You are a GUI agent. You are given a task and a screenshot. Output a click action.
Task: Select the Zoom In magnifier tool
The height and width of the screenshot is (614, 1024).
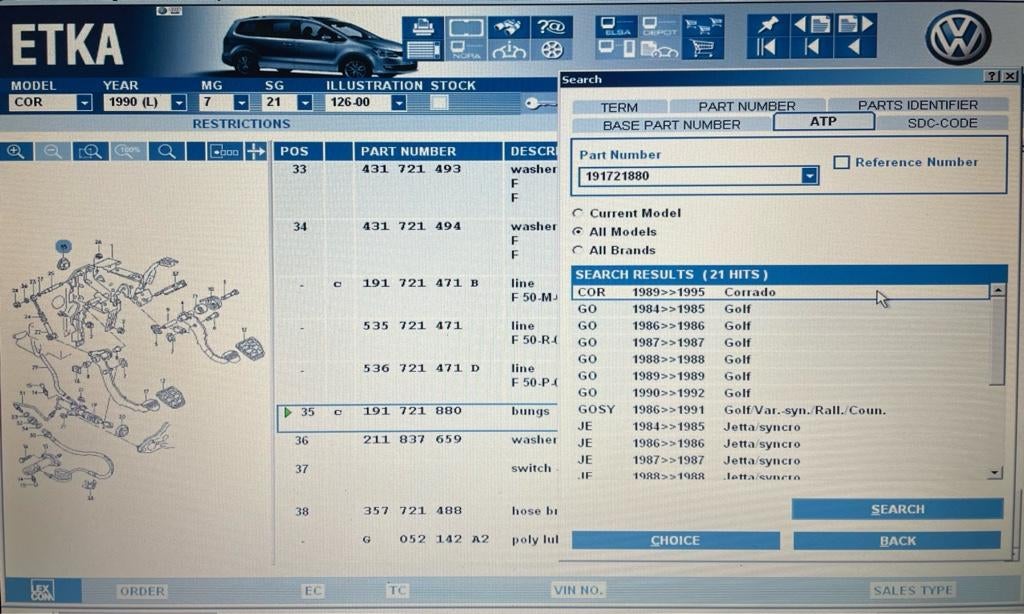pyautogui.click(x=15, y=152)
